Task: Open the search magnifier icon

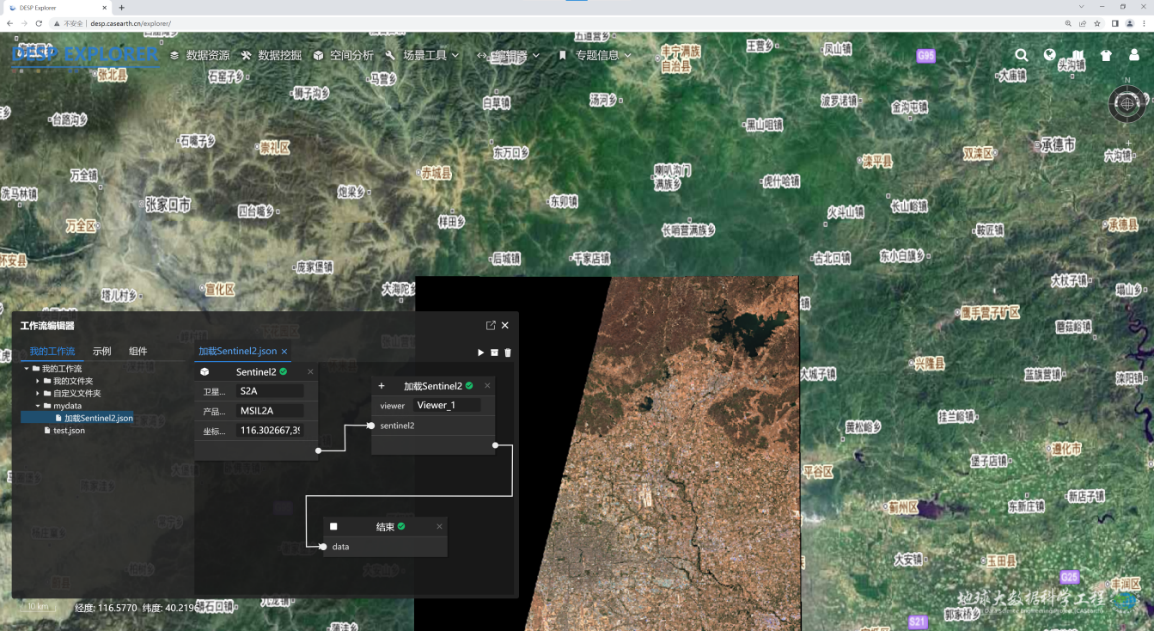Action: click(1021, 56)
